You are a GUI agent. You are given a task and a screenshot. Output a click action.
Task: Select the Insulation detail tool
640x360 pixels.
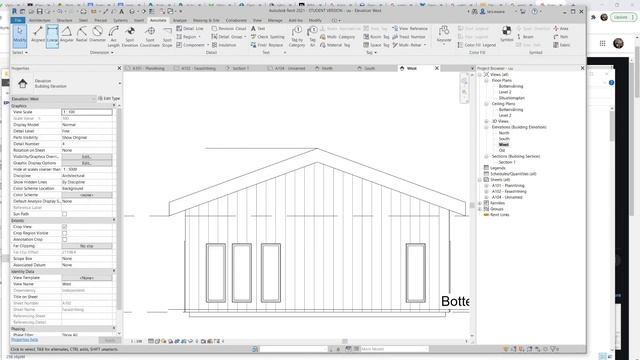224,45
